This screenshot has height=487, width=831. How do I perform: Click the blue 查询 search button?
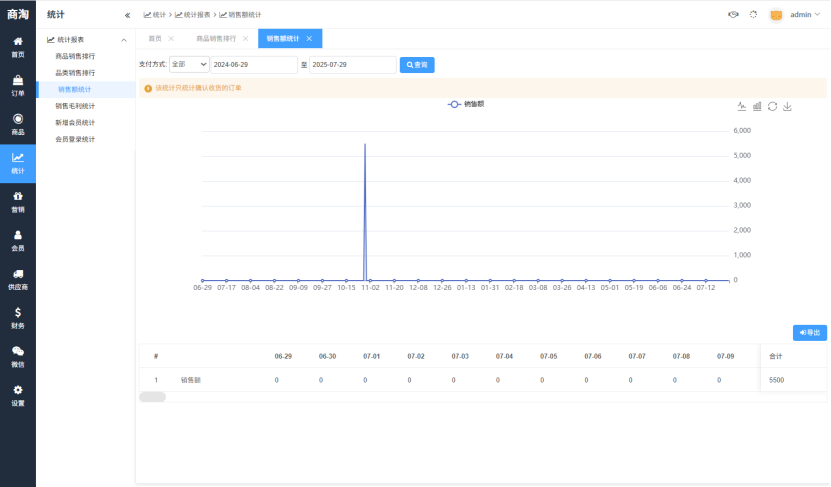(x=417, y=64)
